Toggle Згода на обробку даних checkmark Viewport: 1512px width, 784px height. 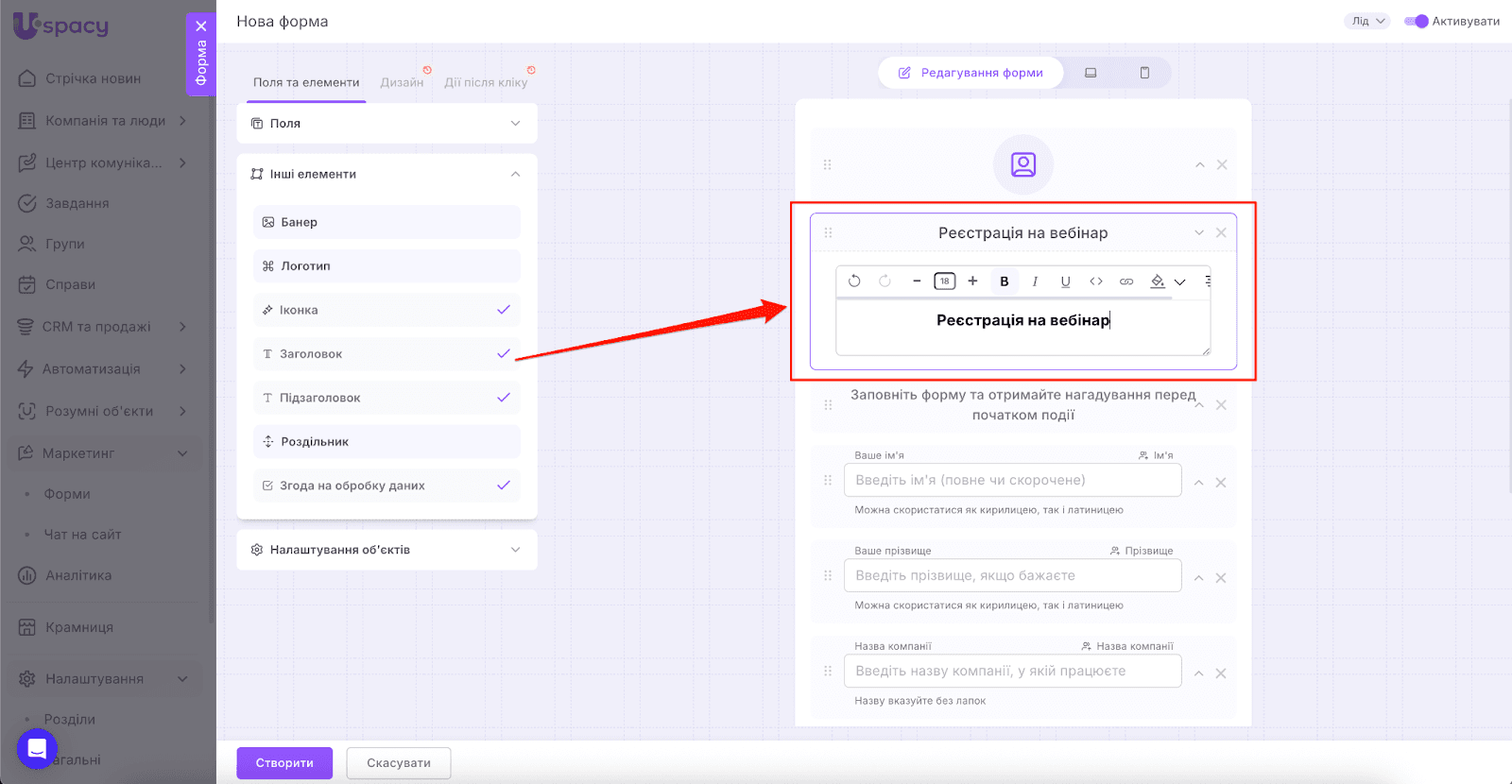click(x=504, y=486)
